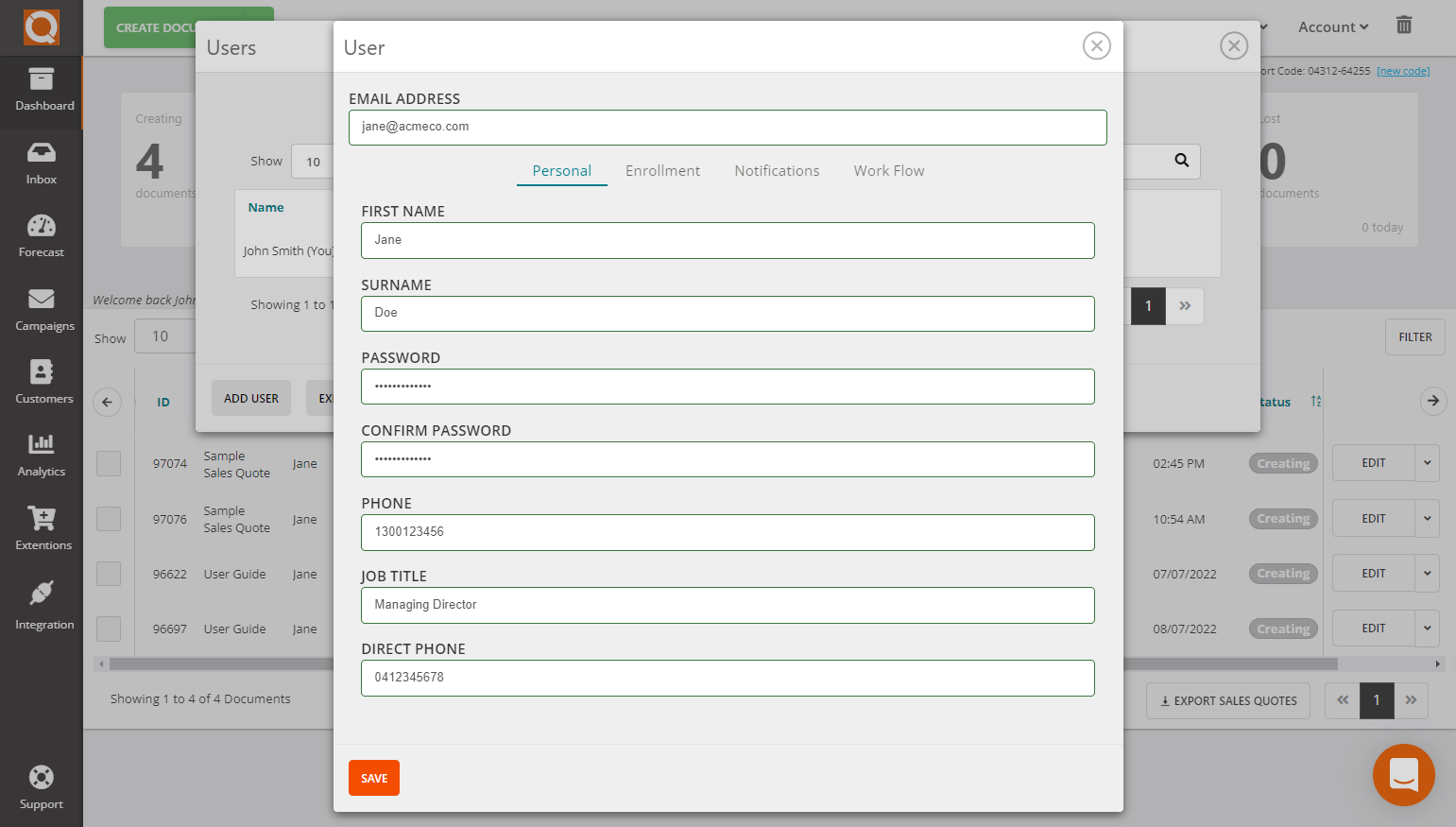Check the row checkbox for document 97074
Image resolution: width=1456 pixels, height=827 pixels.
pos(109,463)
